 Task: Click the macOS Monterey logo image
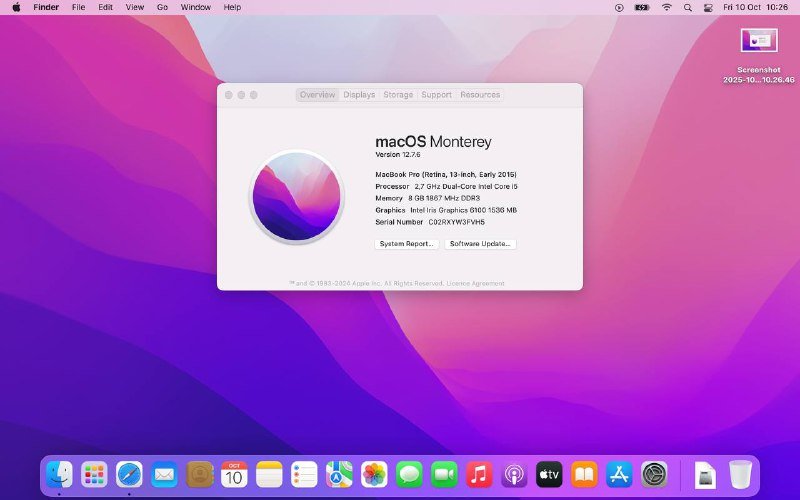296,196
